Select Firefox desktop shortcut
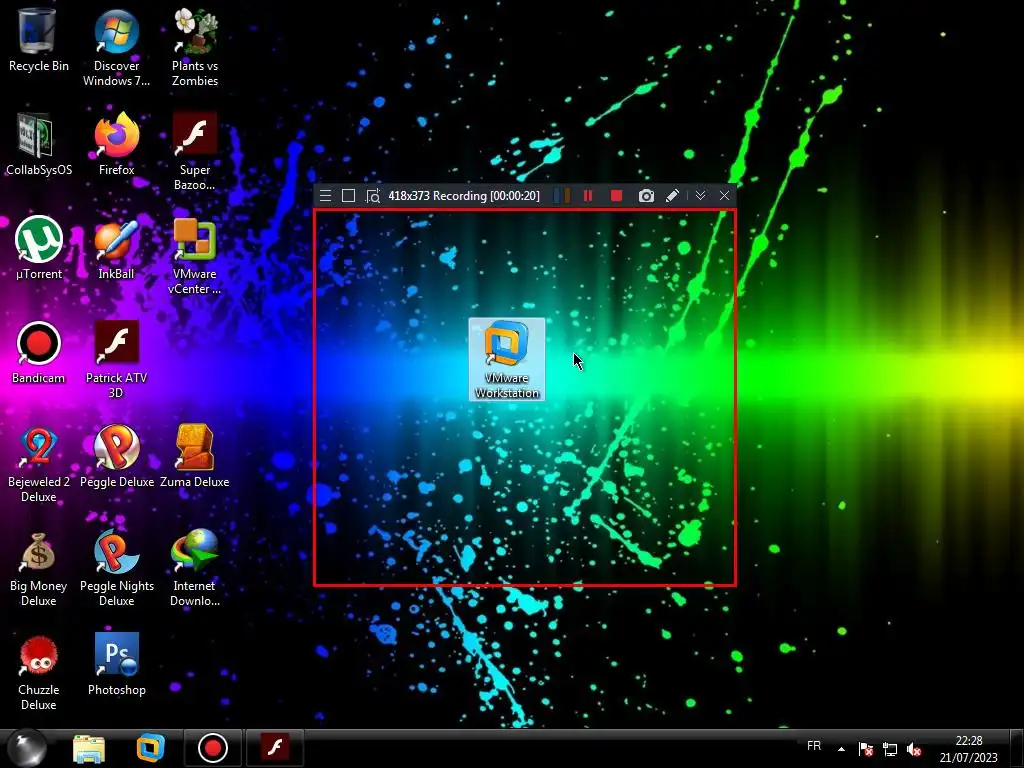1024x768 pixels. click(116, 144)
